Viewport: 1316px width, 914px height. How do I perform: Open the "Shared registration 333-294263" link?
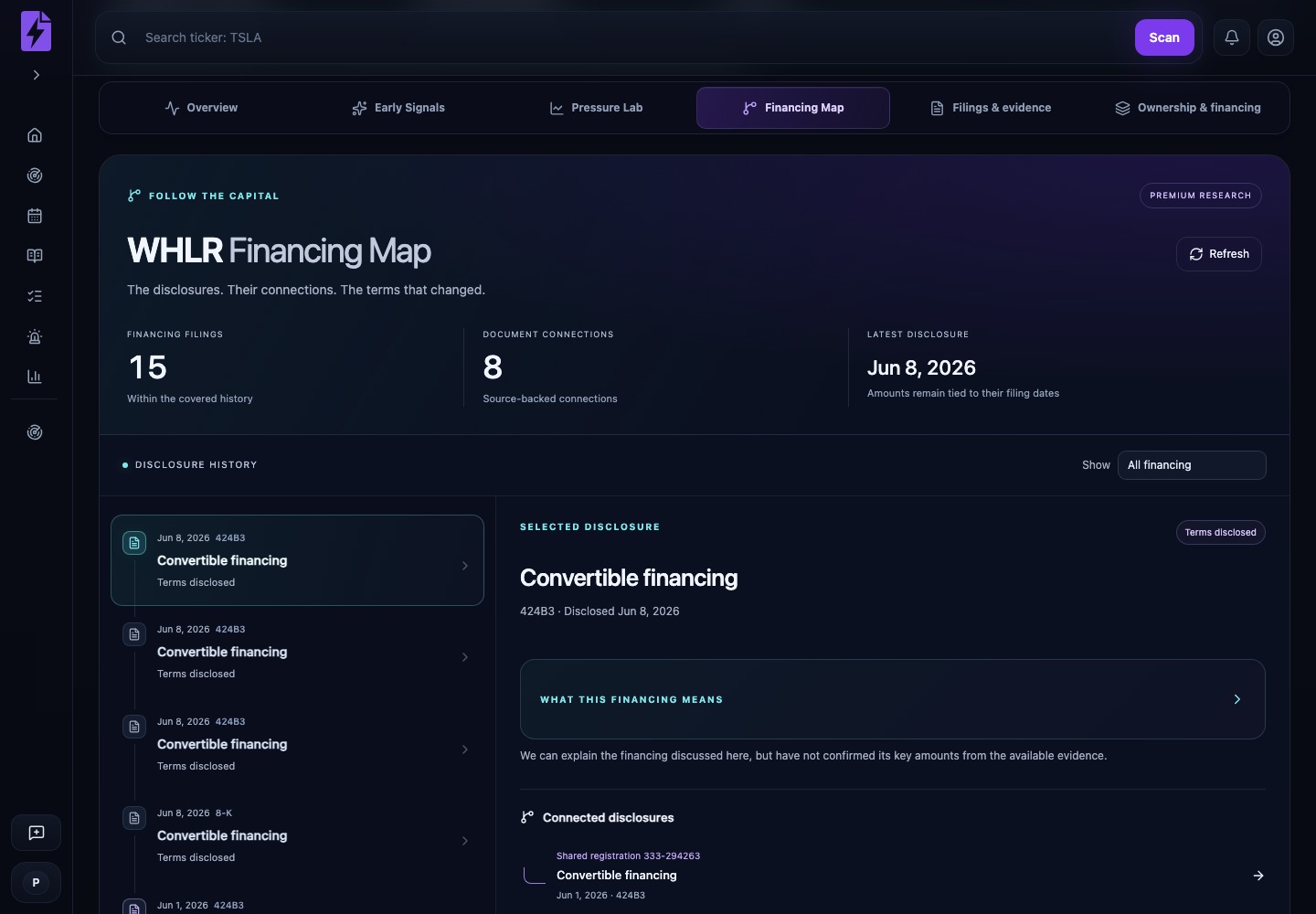[x=628, y=856]
